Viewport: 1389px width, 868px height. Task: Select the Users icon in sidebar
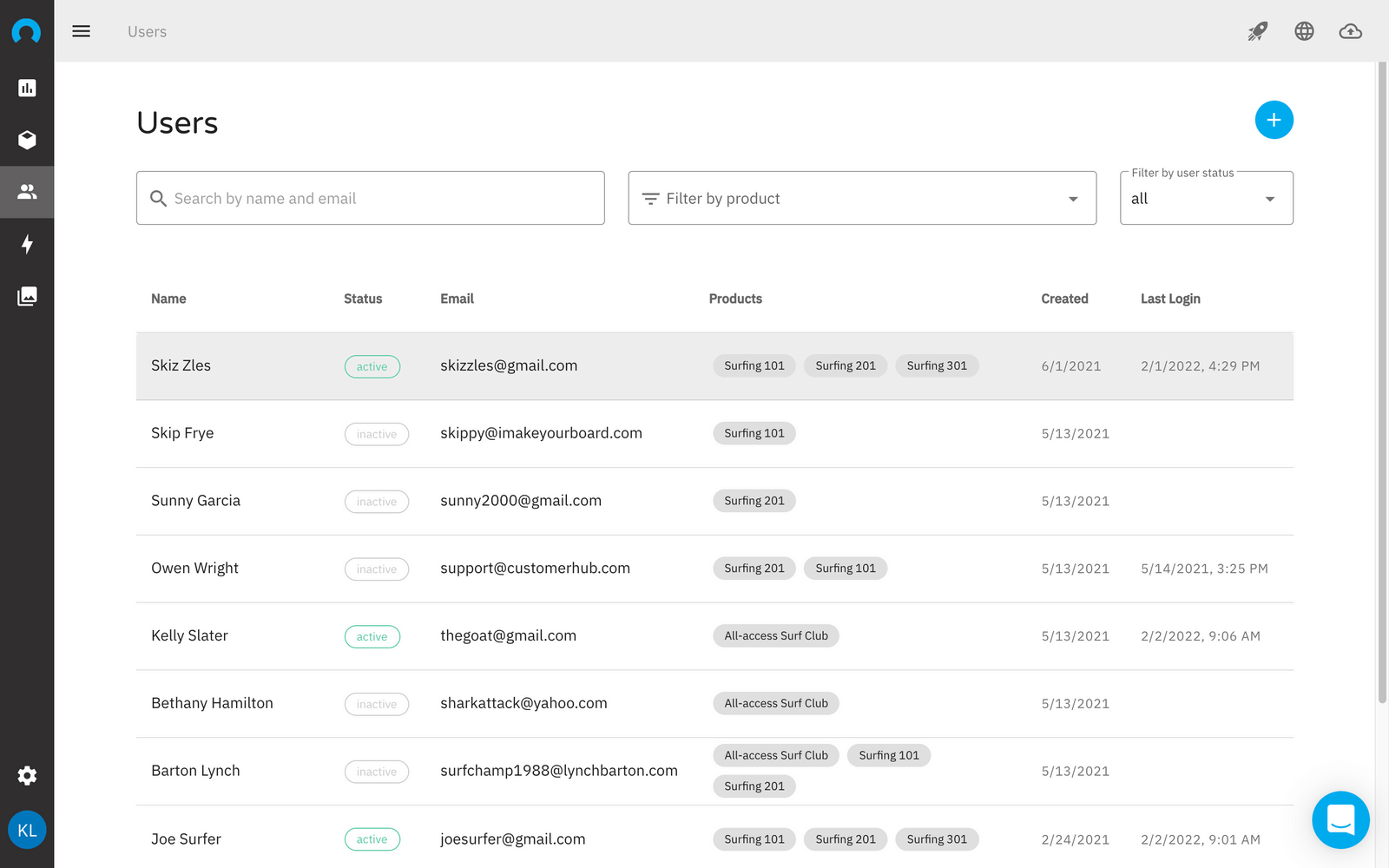click(27, 192)
